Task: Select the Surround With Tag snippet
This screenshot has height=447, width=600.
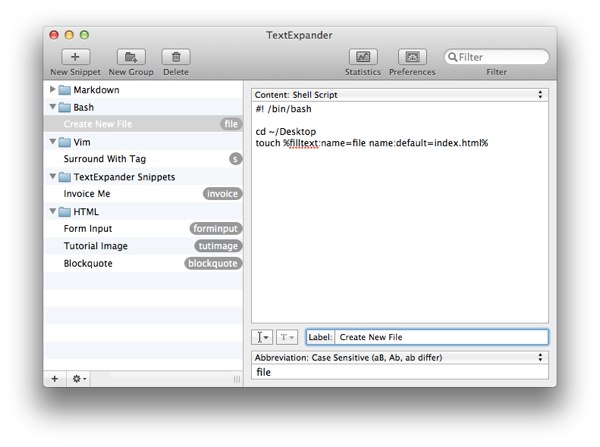Action: pos(143,159)
